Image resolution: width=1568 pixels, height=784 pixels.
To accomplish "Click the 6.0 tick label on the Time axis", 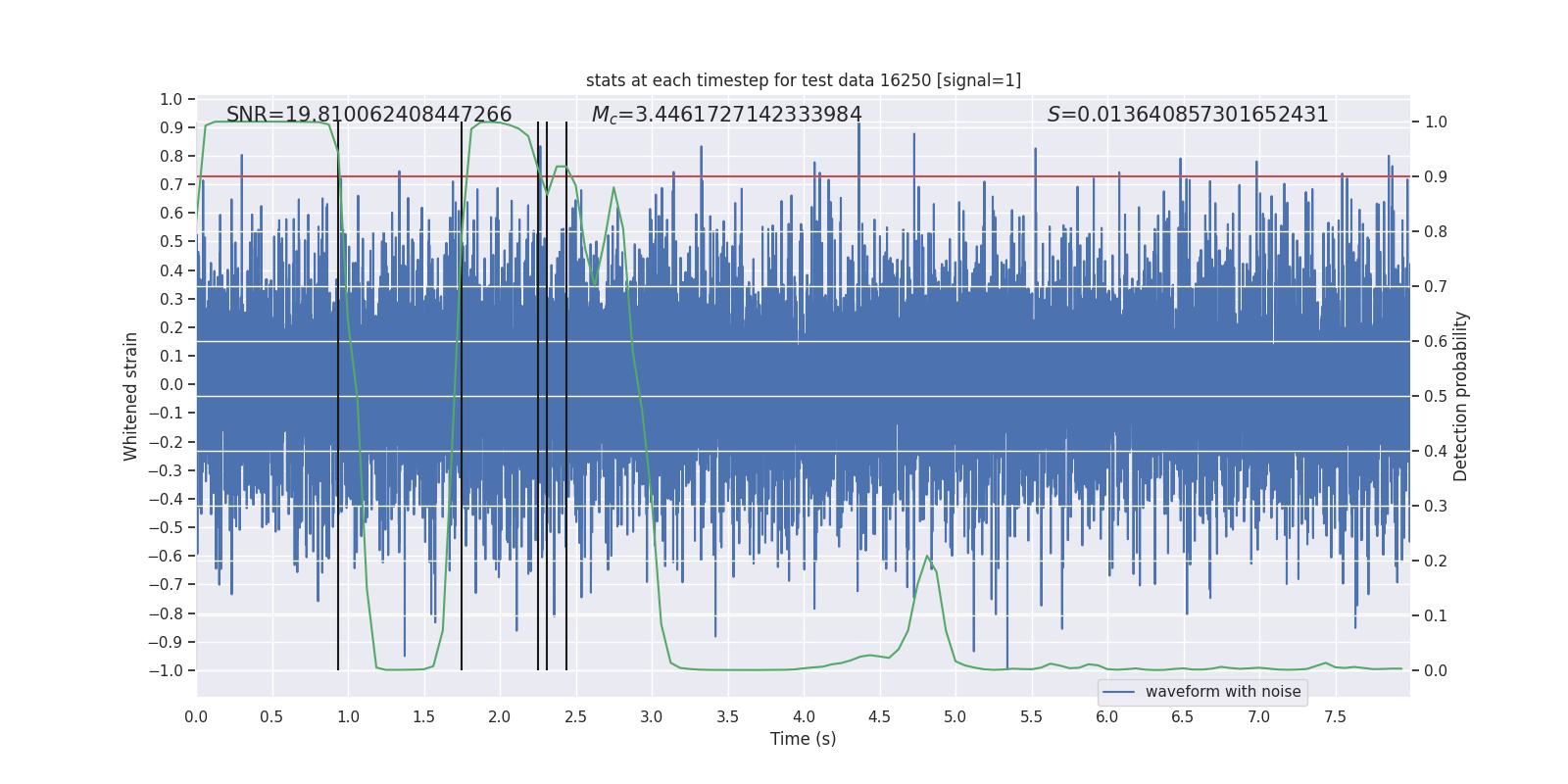I will coord(1107,716).
